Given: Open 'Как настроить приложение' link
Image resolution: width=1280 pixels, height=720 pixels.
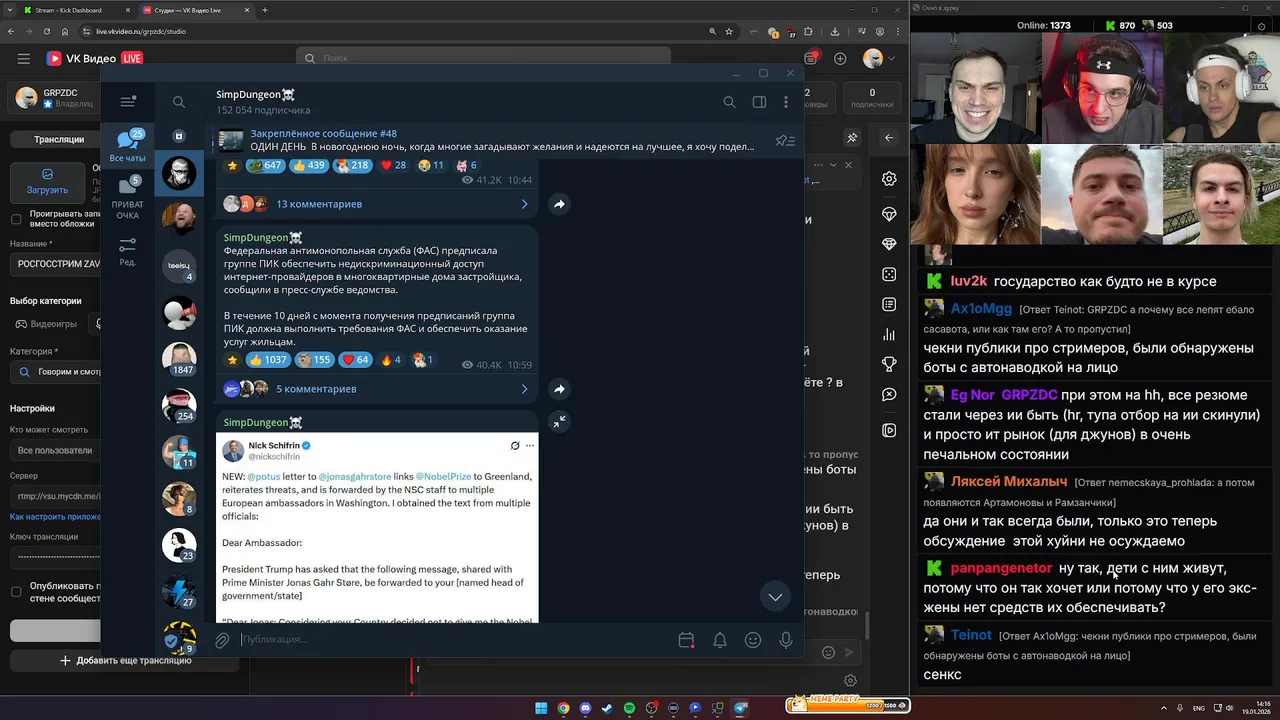Looking at the screenshot, I should coord(56,517).
